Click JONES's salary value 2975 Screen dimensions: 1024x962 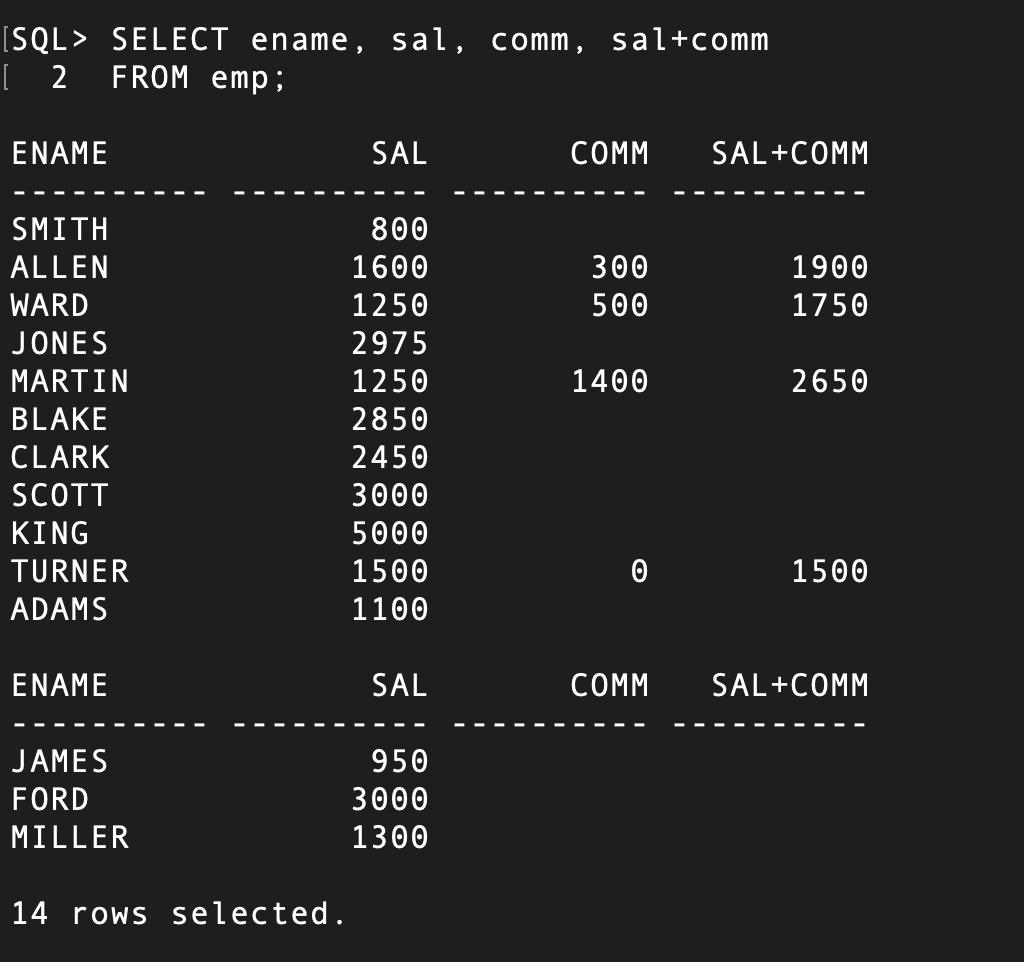click(390, 344)
